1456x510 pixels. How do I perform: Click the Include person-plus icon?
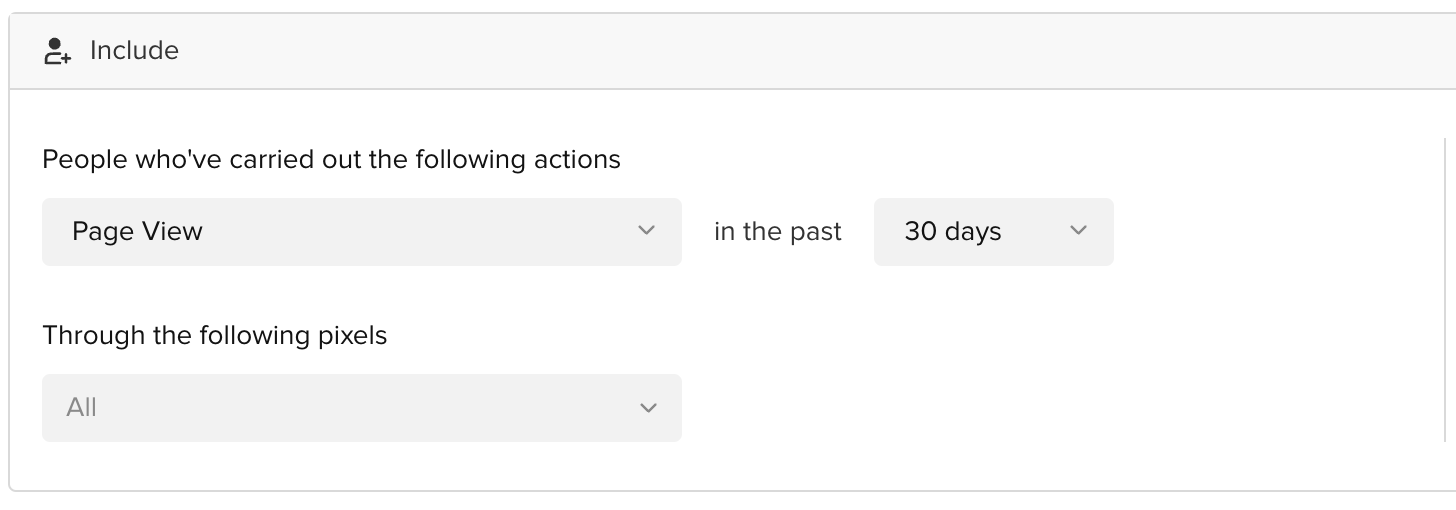pos(58,51)
